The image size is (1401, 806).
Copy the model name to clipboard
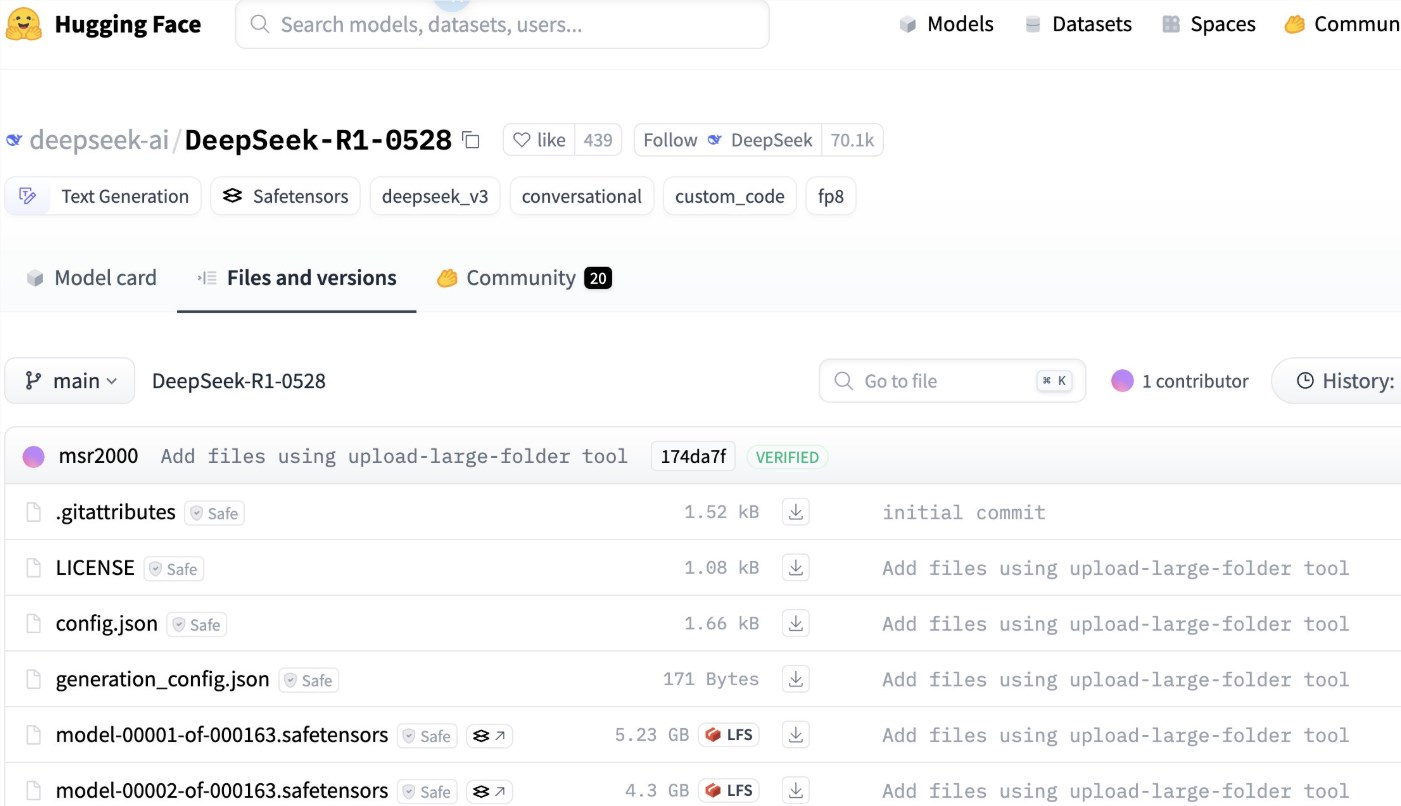(471, 141)
